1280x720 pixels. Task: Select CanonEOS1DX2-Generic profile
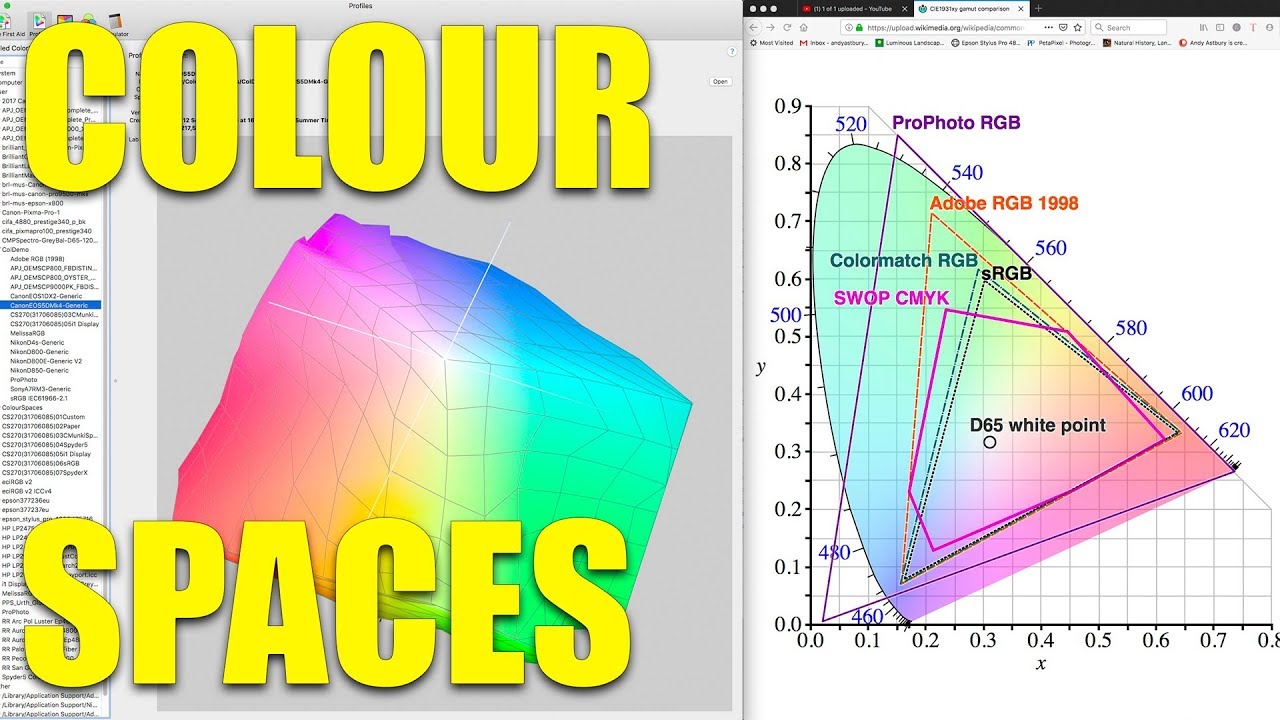48,296
